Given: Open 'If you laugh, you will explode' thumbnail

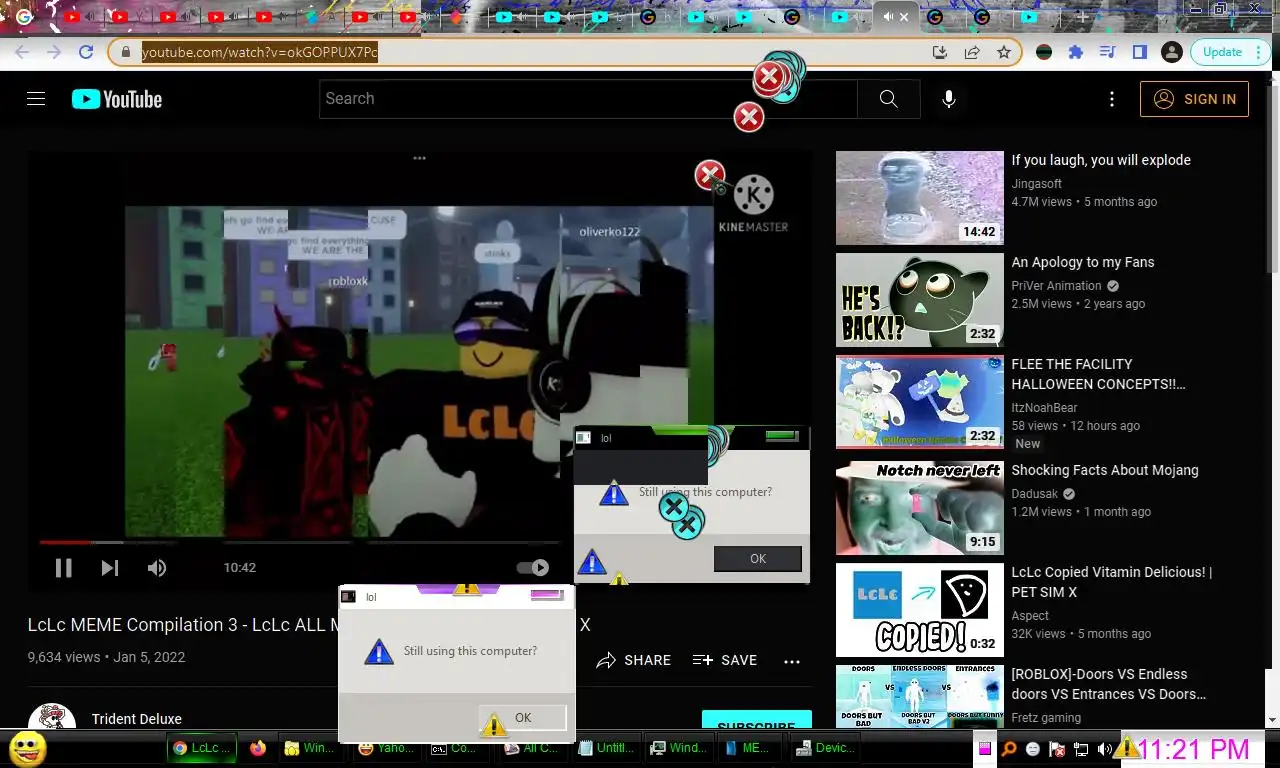Looking at the screenshot, I should [920, 198].
